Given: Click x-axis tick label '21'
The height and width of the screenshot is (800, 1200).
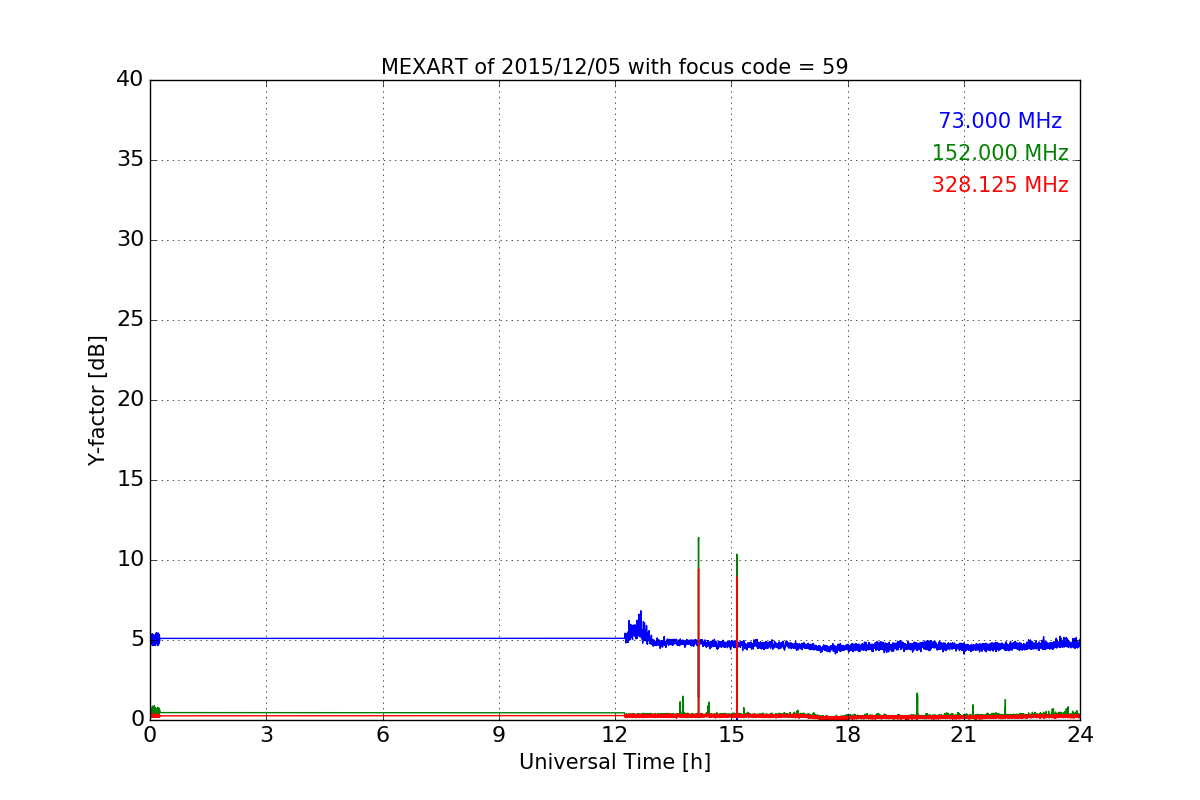Looking at the screenshot, I should pos(964,735).
